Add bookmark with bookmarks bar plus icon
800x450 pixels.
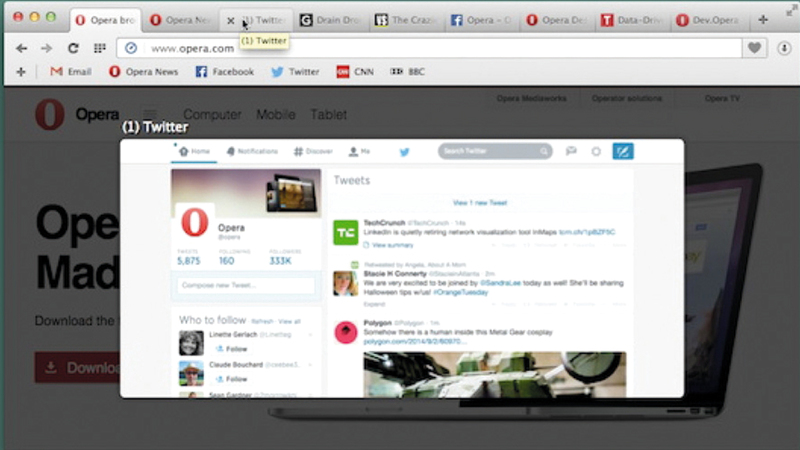click(21, 72)
